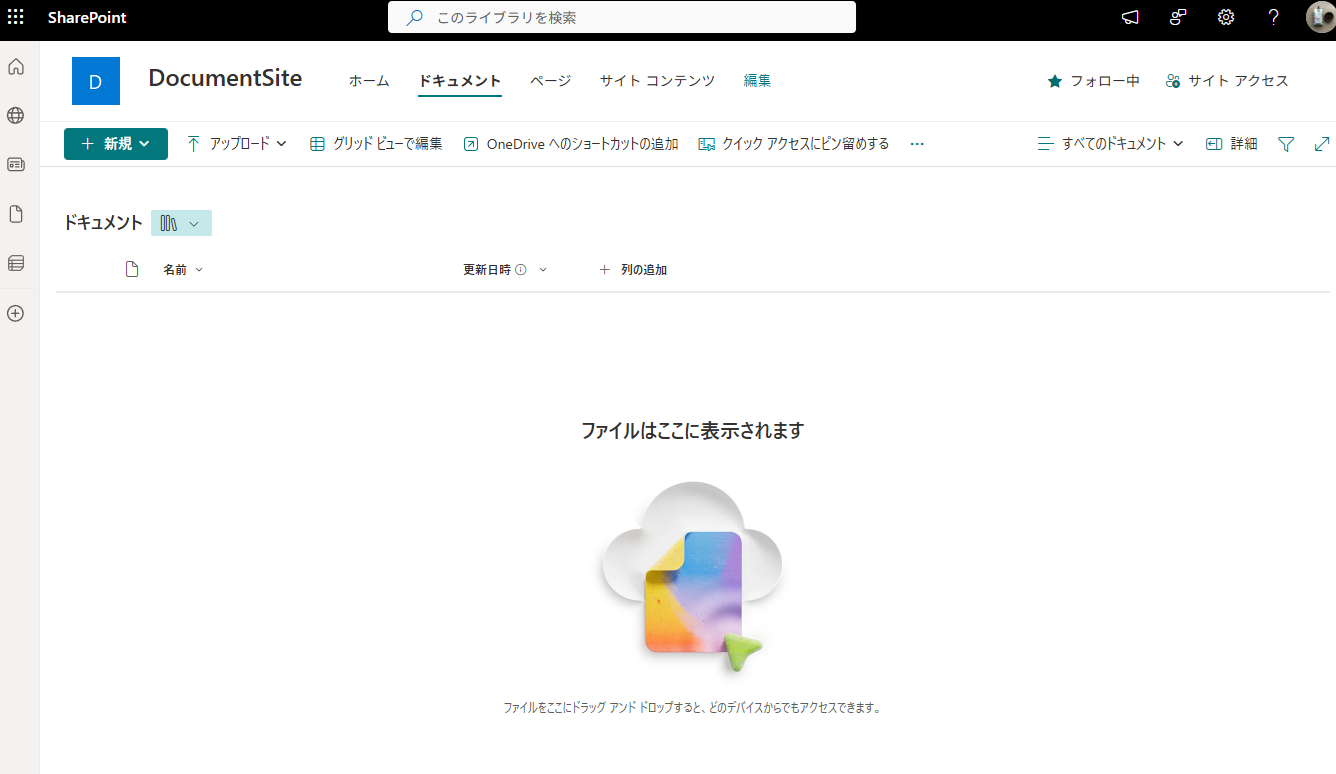Open the サイト コンテンツ navigation tab

[x=657, y=81]
